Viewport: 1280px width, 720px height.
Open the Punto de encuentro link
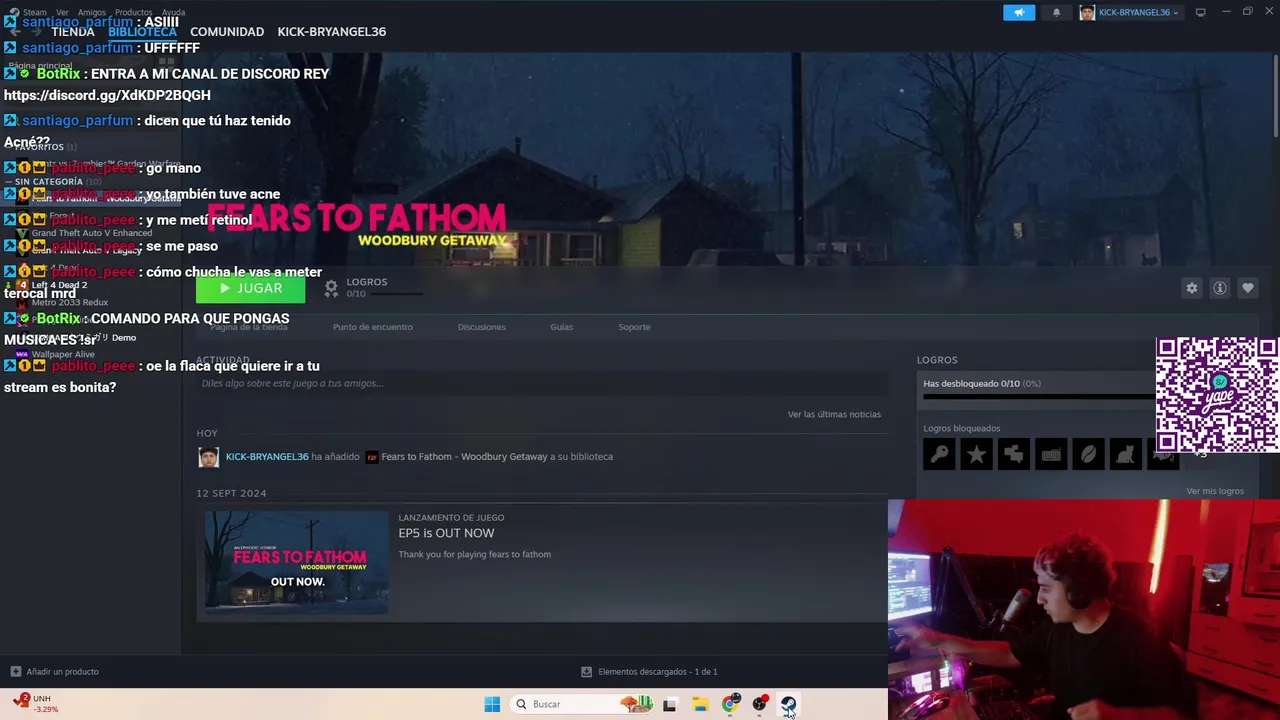point(372,327)
